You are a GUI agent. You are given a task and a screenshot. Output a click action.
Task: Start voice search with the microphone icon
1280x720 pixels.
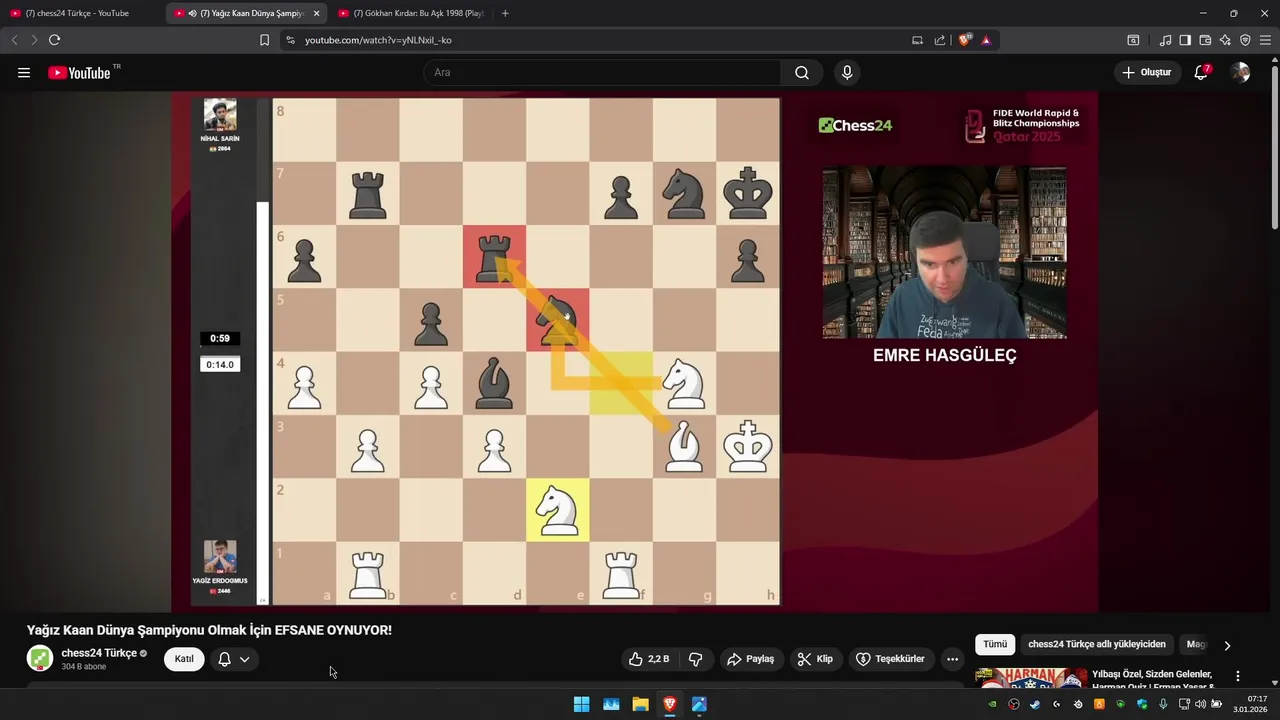[847, 72]
